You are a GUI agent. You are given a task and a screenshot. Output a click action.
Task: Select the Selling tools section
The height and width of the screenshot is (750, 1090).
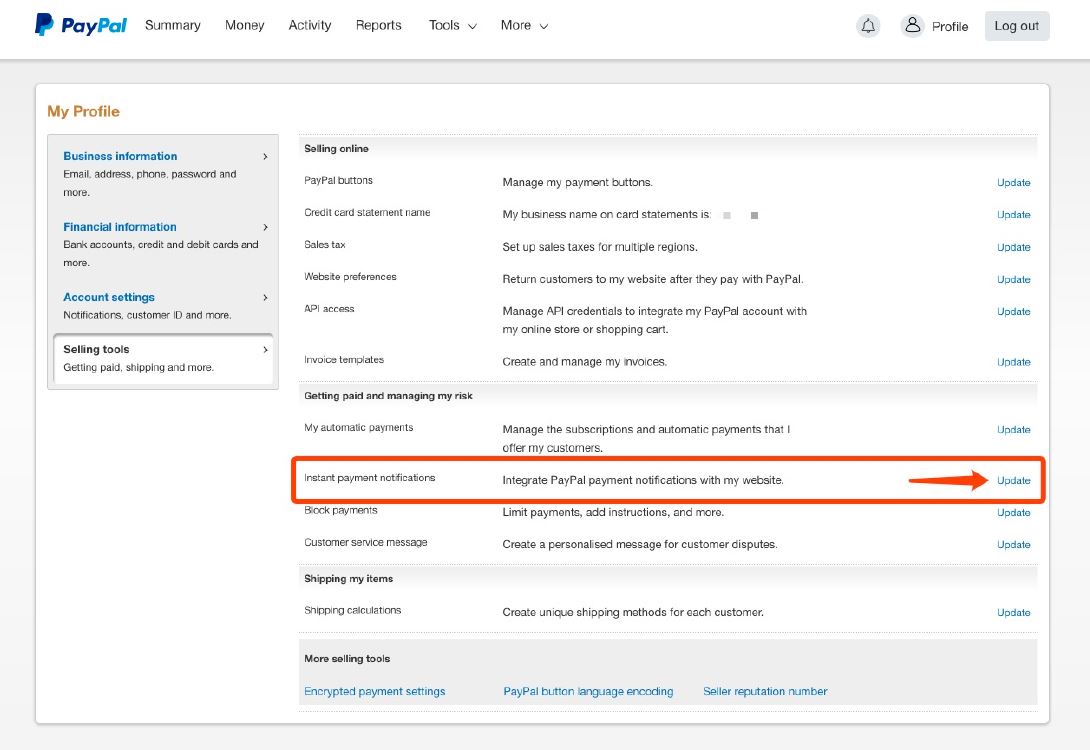[x=163, y=358]
